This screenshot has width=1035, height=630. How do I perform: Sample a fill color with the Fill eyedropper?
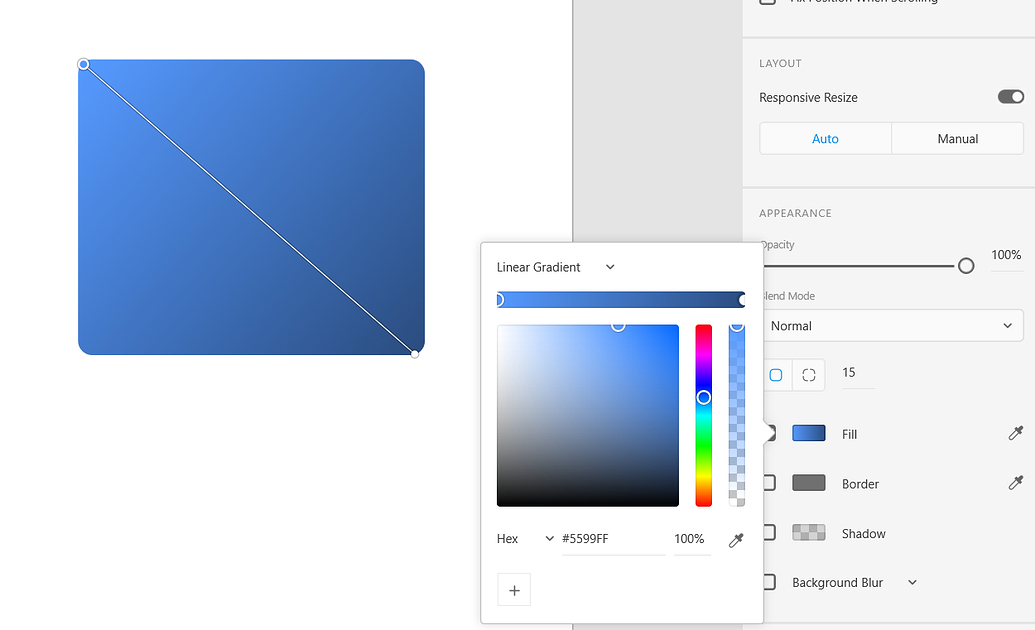point(1014,433)
